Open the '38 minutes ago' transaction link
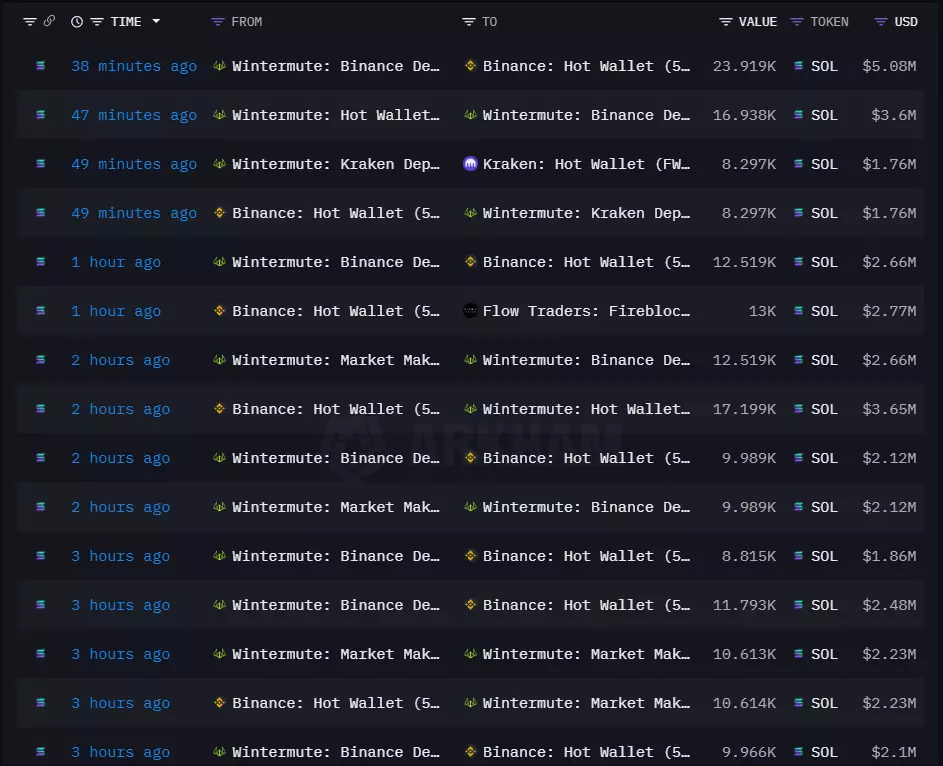943x766 pixels. coord(134,66)
